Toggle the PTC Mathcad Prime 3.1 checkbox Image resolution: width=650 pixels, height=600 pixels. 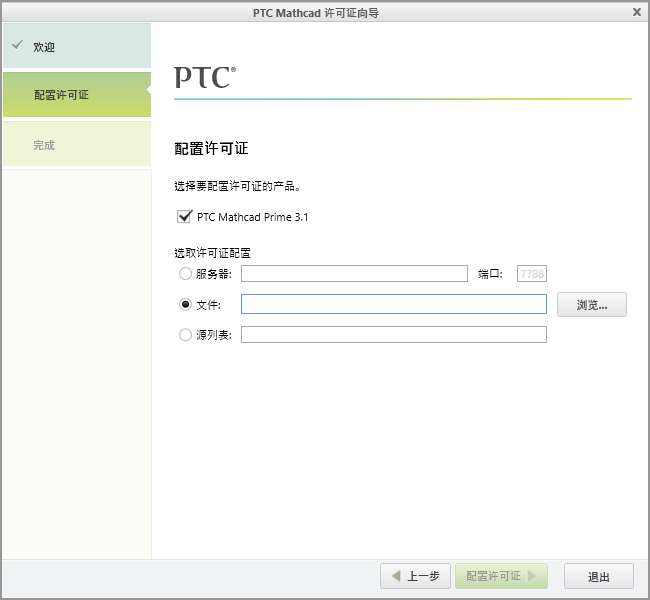click(x=184, y=216)
